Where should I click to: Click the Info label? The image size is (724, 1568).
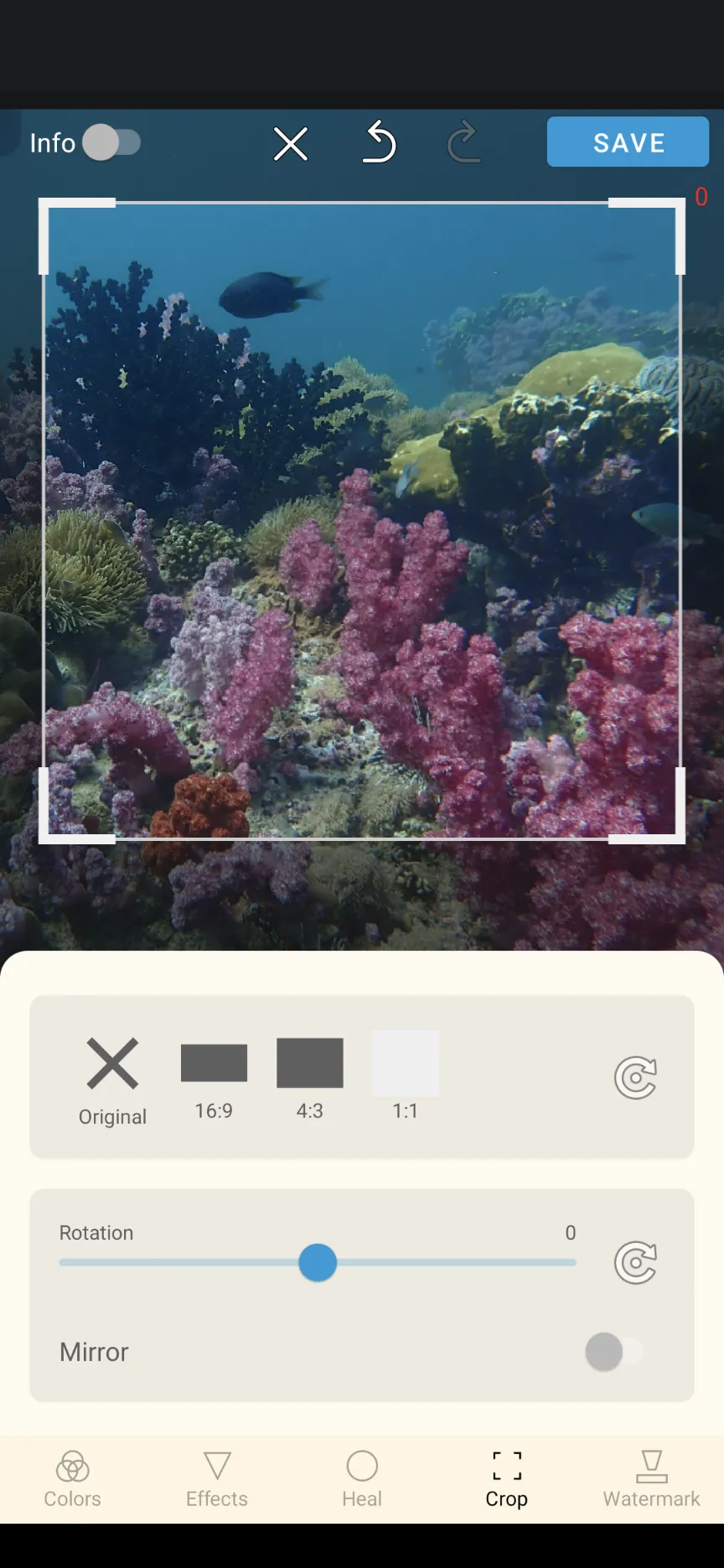pos(53,143)
